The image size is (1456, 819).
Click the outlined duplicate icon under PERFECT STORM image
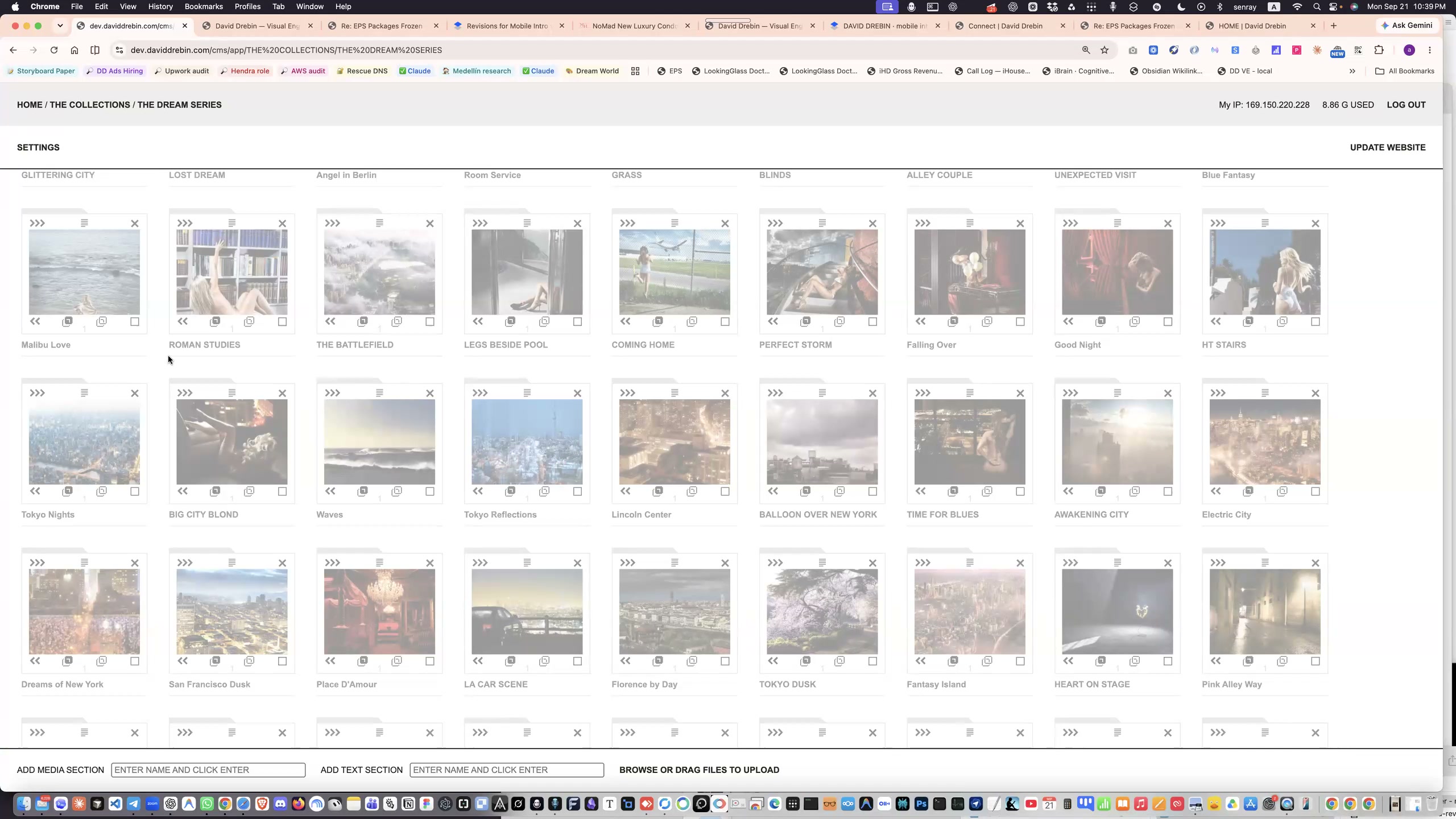[x=839, y=321]
